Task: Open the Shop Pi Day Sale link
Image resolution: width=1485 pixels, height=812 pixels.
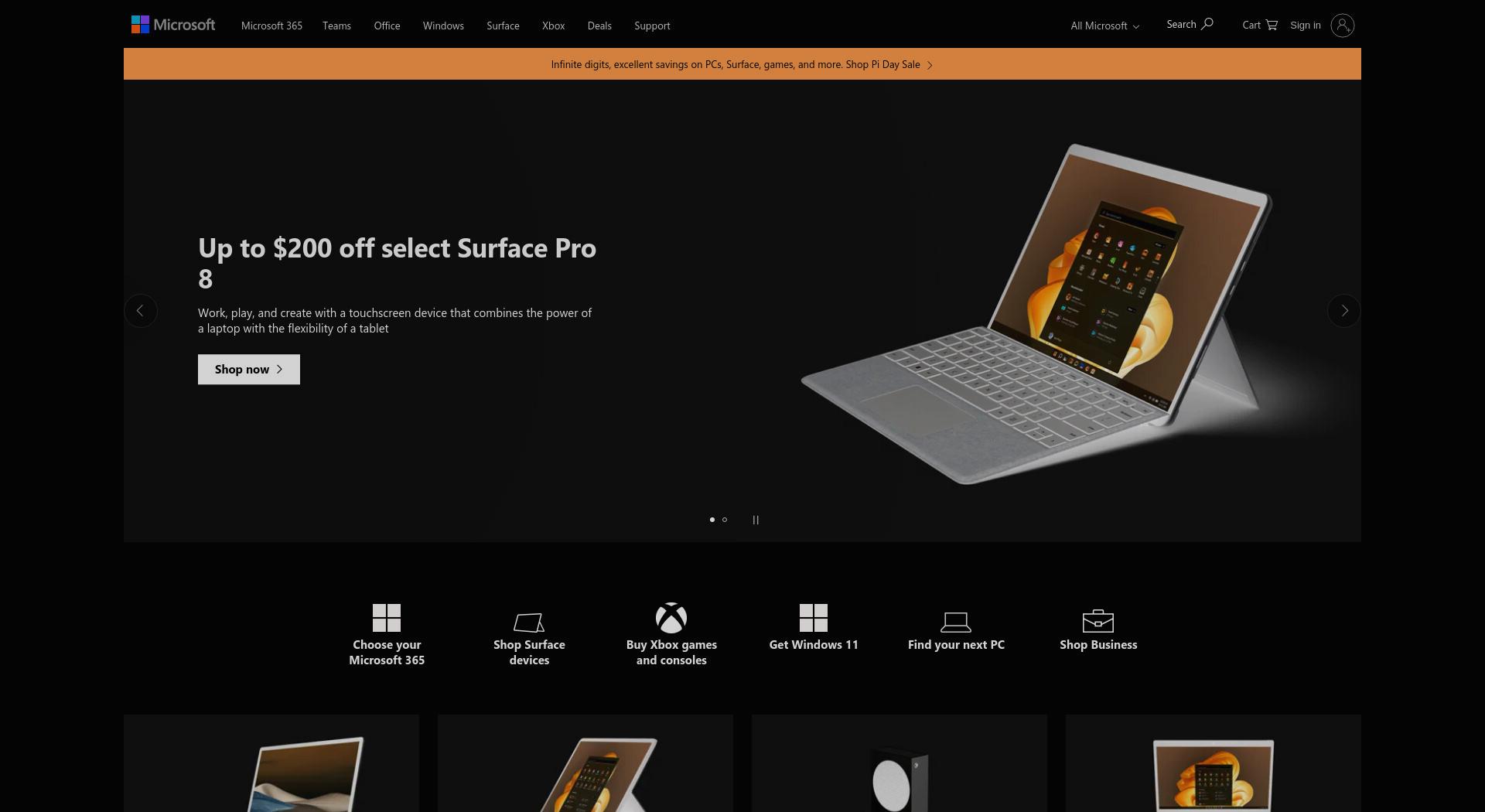Action: click(889, 64)
